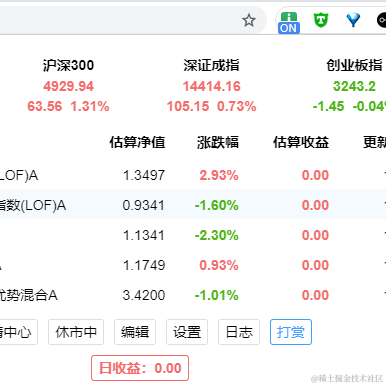
Task: Open the green shield extension icon
Action: [321, 20]
